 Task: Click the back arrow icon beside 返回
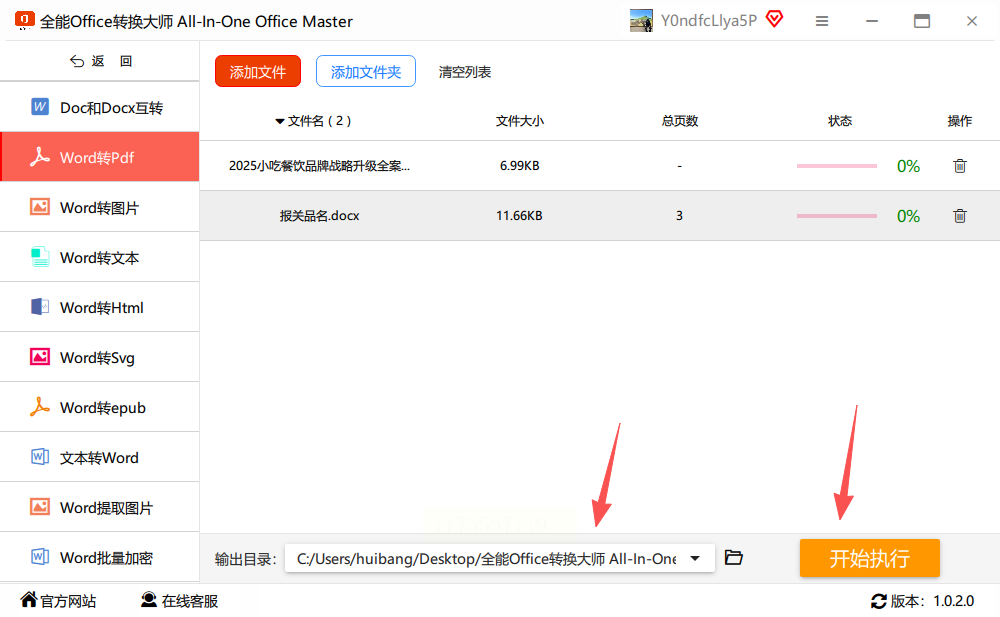click(x=77, y=61)
